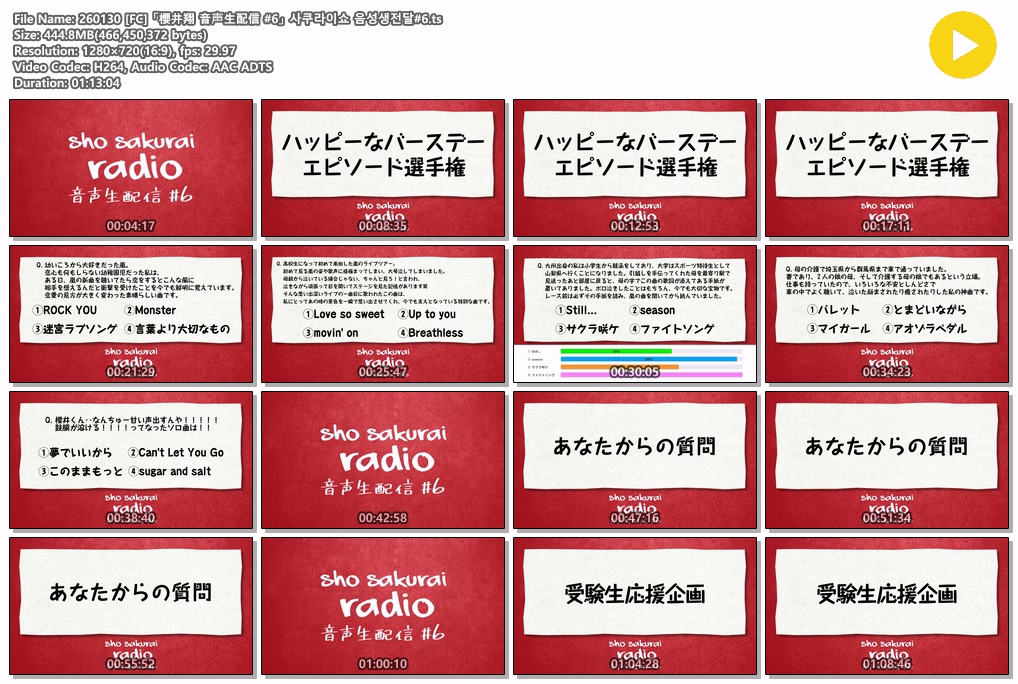Click the sugar and salt quiz thumbnail
Image resolution: width=1018 pixels, height=684 pixels.
131,459
